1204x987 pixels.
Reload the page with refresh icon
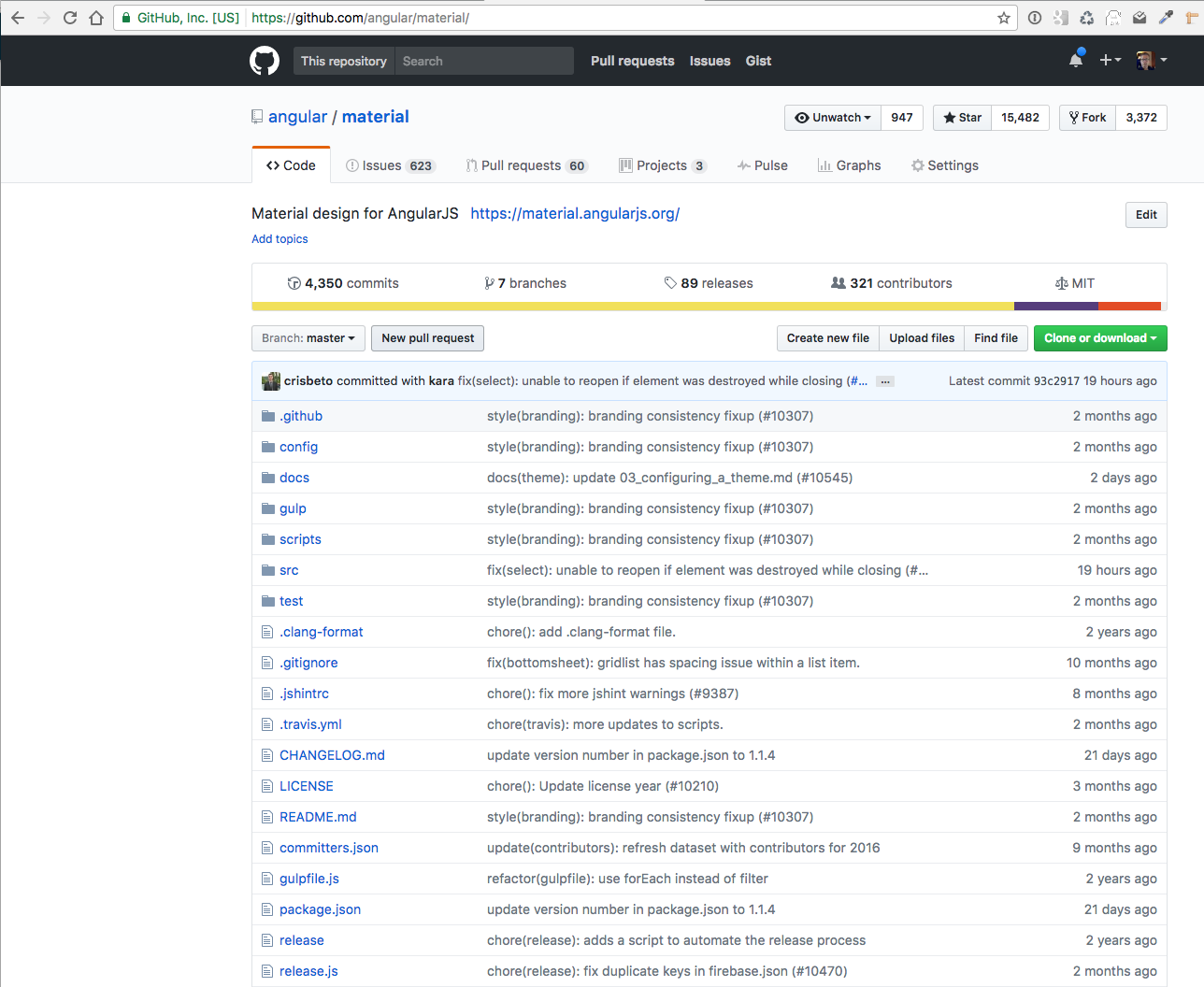[70, 18]
